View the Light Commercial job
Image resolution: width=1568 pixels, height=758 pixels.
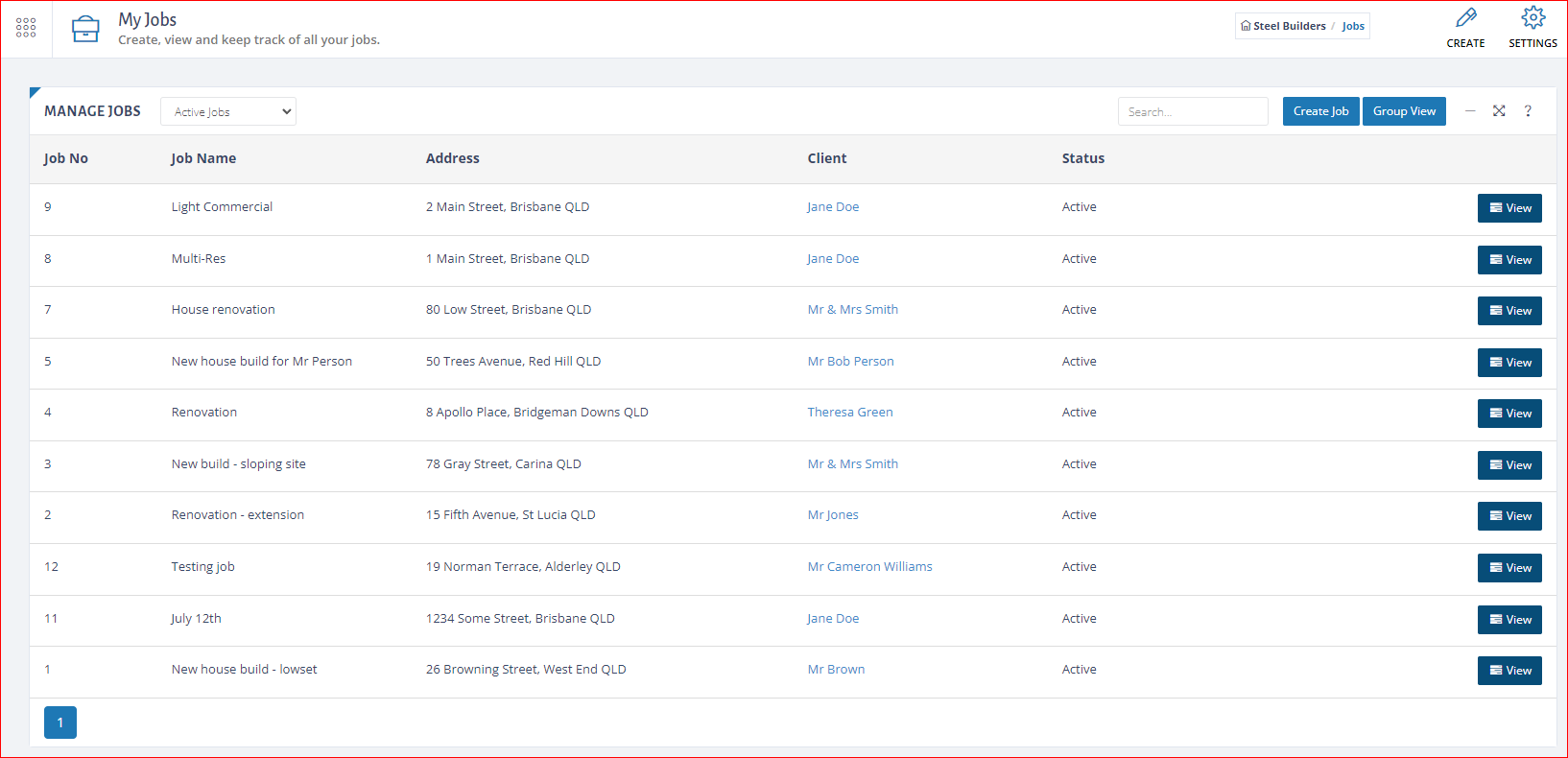coord(1509,208)
